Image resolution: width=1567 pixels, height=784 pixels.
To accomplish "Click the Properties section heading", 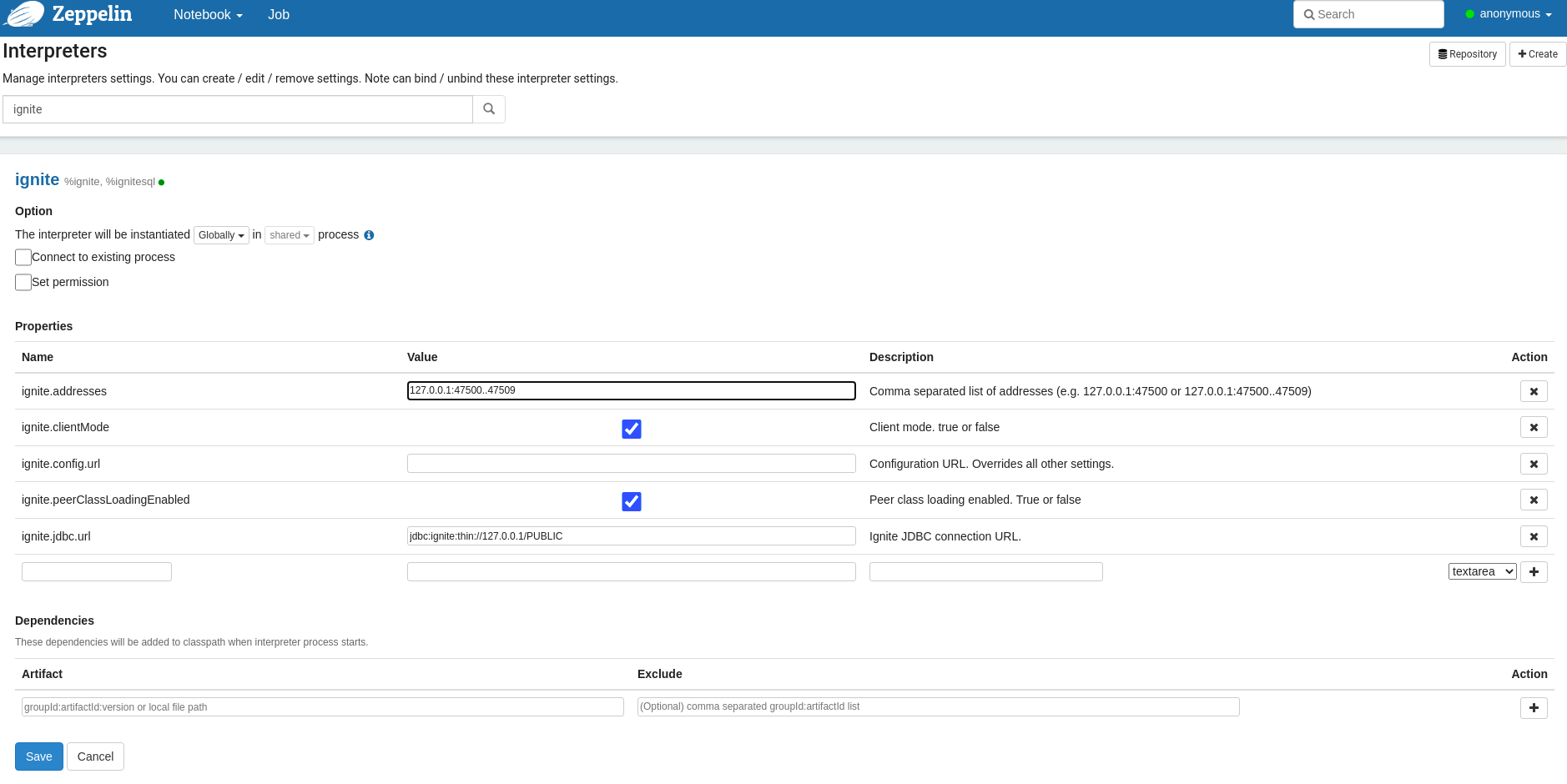I will point(43,326).
